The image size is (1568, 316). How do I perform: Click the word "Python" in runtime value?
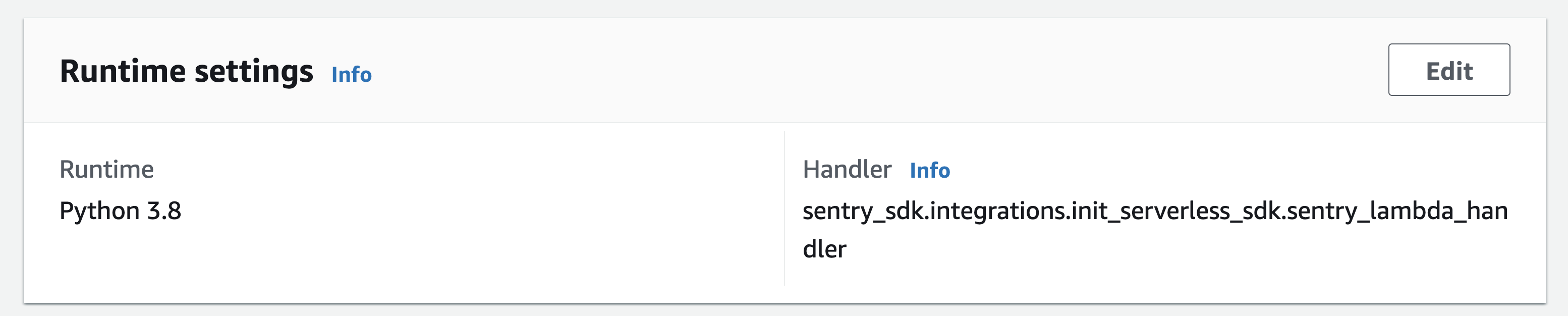(99, 212)
